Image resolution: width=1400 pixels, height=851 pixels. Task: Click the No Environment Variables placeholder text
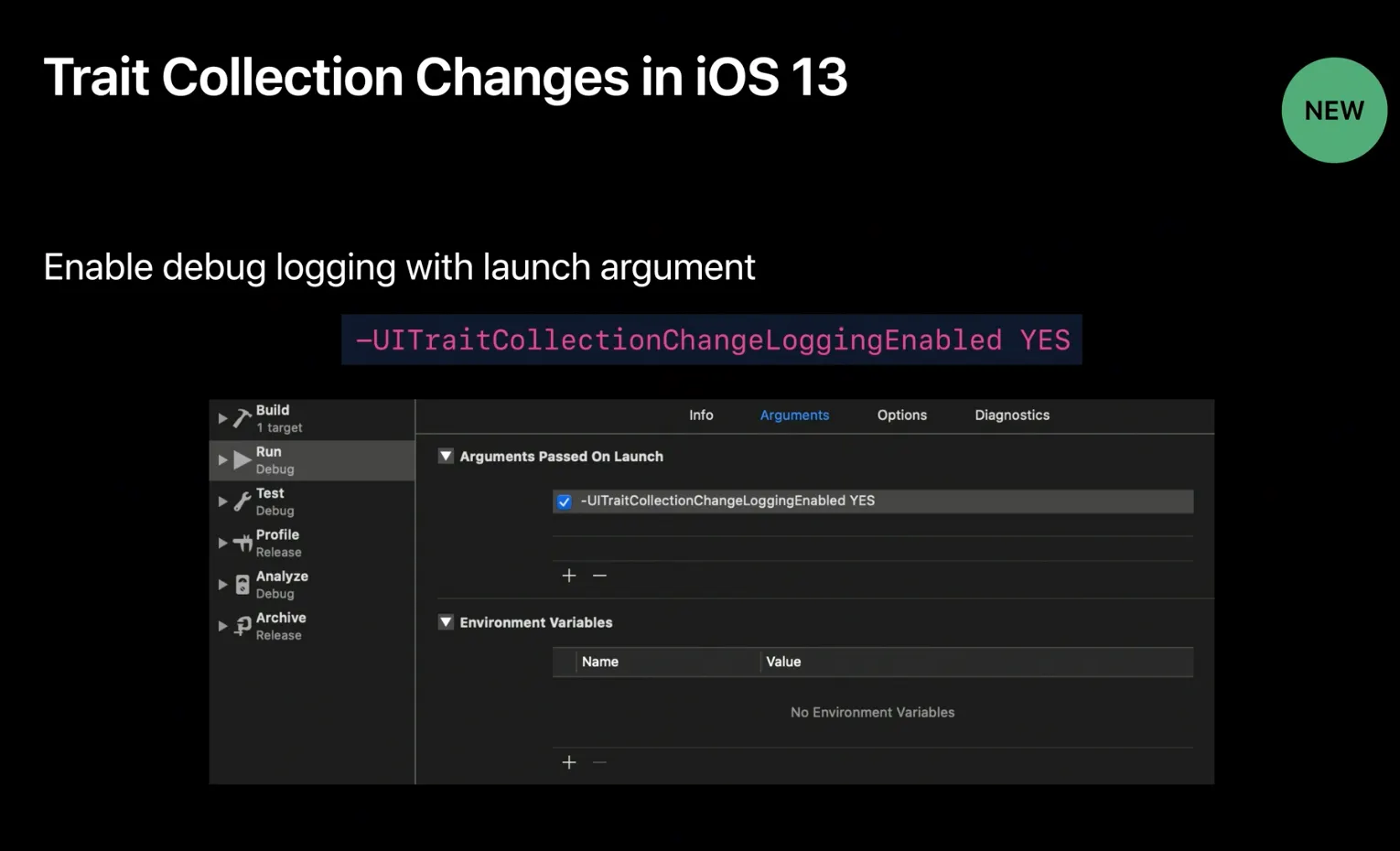tap(872, 712)
